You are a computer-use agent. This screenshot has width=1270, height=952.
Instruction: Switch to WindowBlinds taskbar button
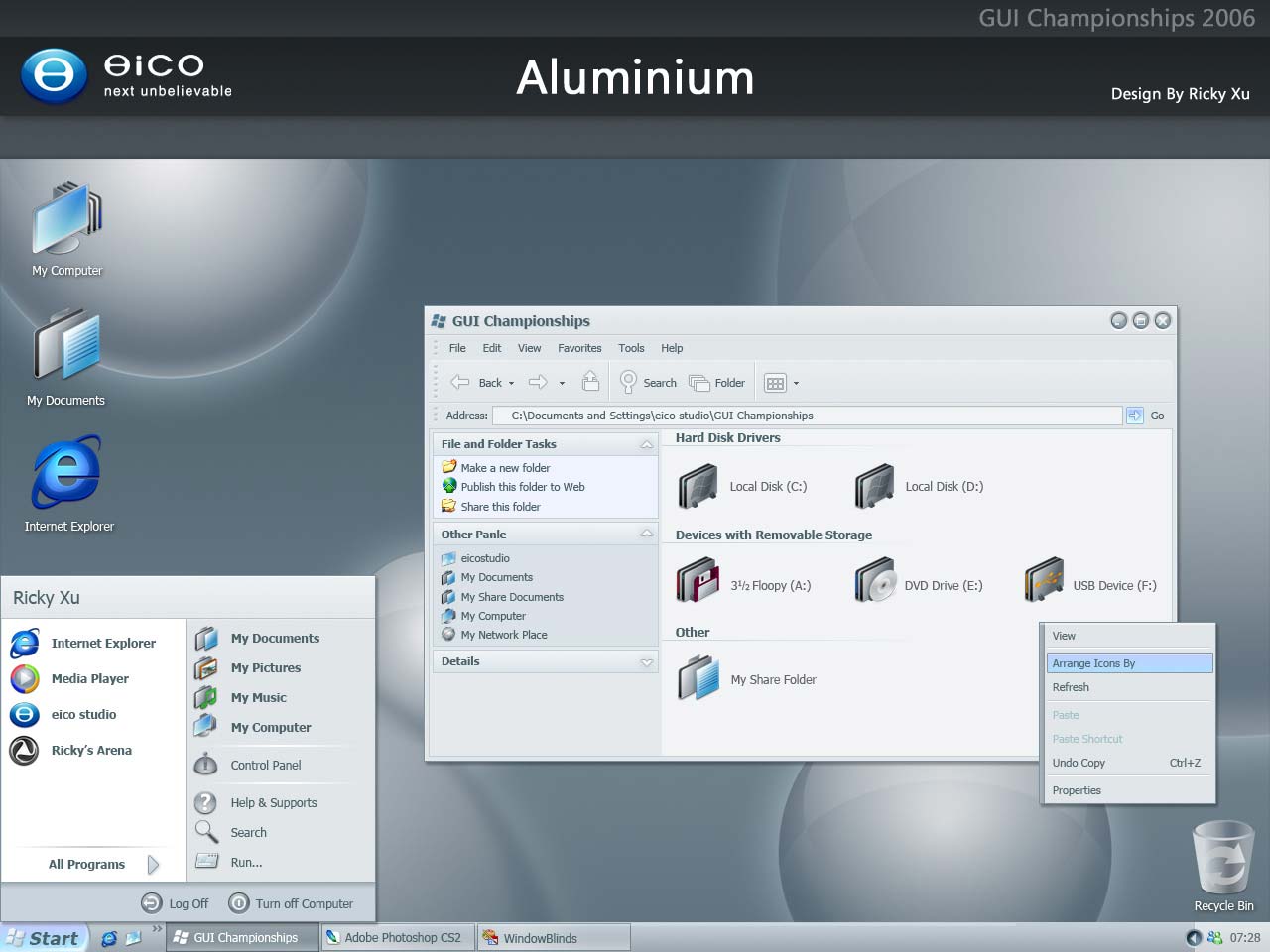coord(554,937)
